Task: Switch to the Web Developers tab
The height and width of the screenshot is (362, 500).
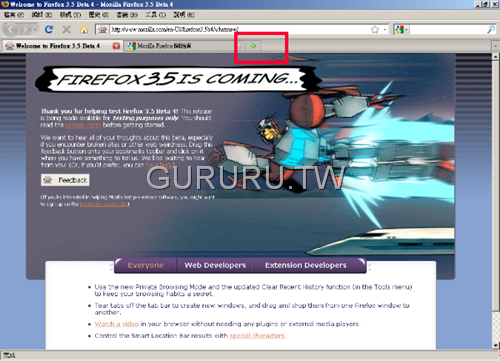Action: pos(215,265)
